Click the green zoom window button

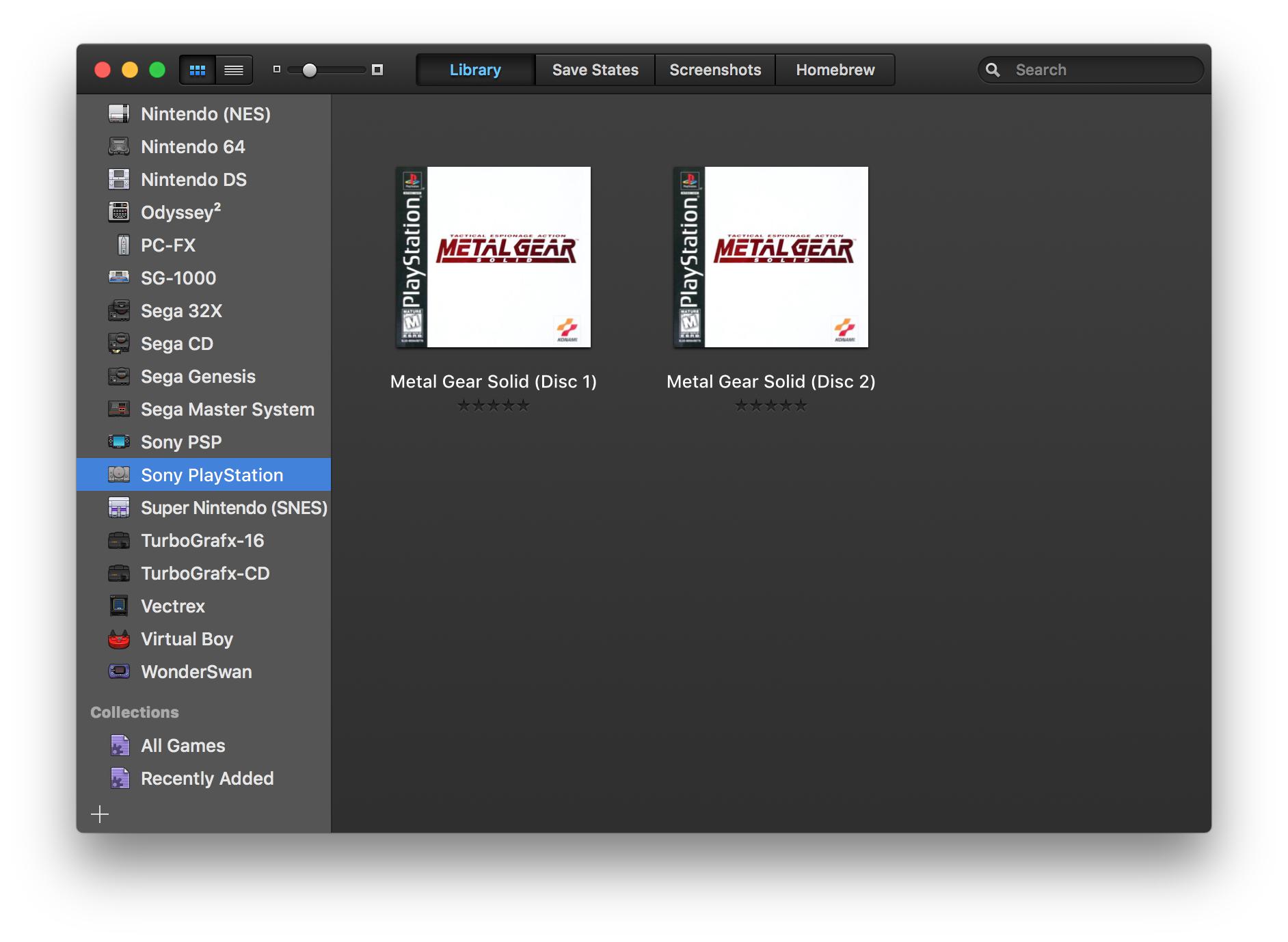tap(157, 70)
